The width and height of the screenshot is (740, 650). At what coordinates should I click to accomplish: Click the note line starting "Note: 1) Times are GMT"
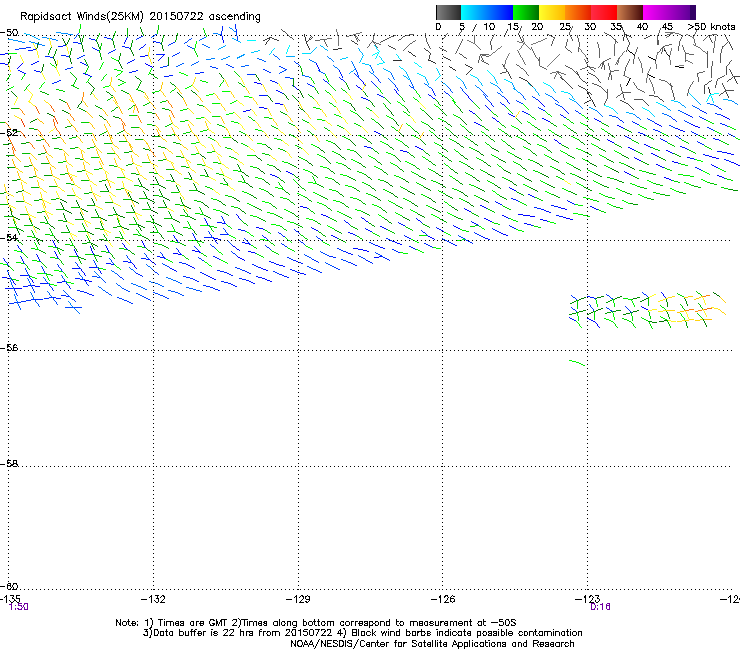click(316, 623)
